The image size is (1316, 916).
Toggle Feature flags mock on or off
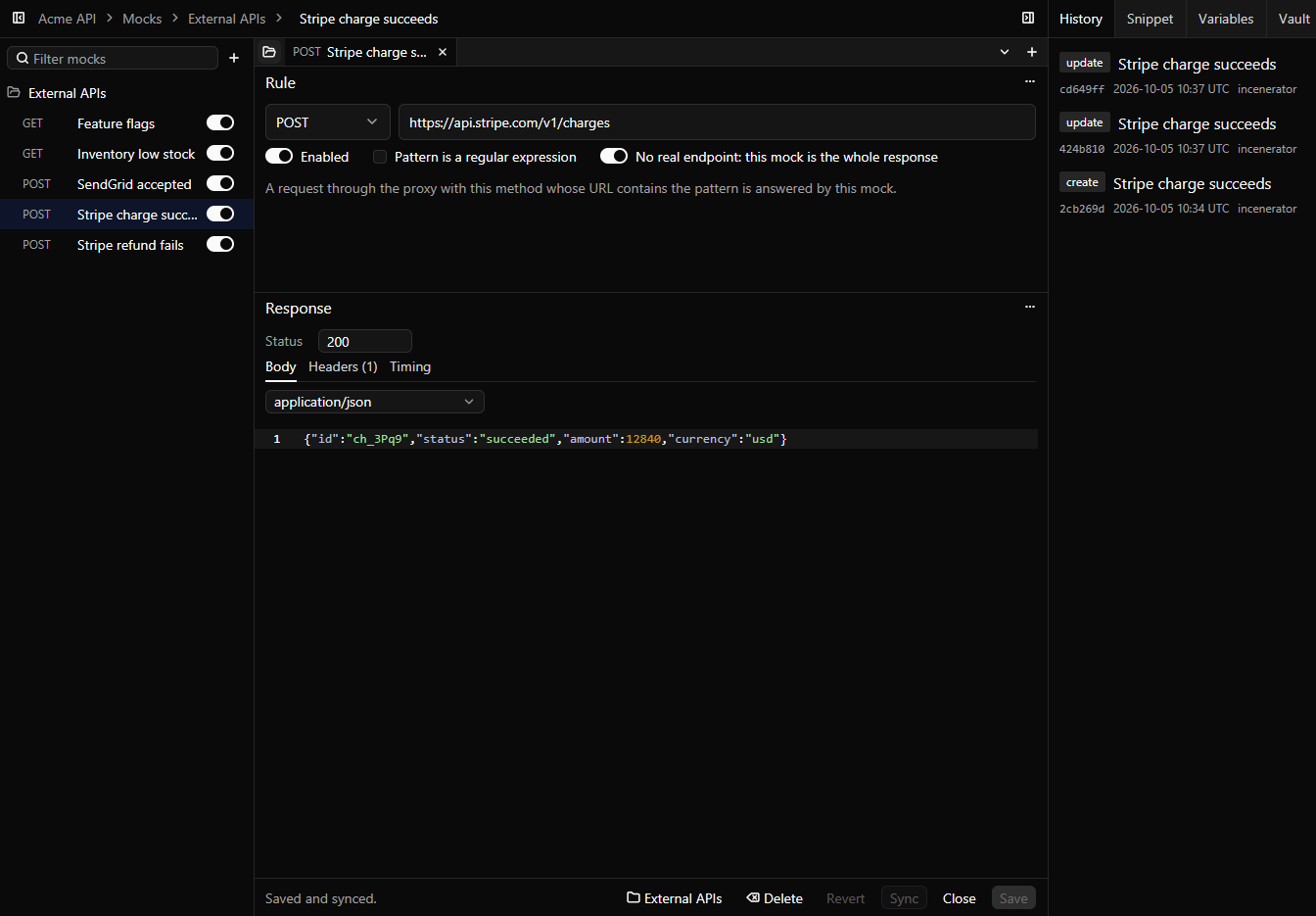[220, 122]
